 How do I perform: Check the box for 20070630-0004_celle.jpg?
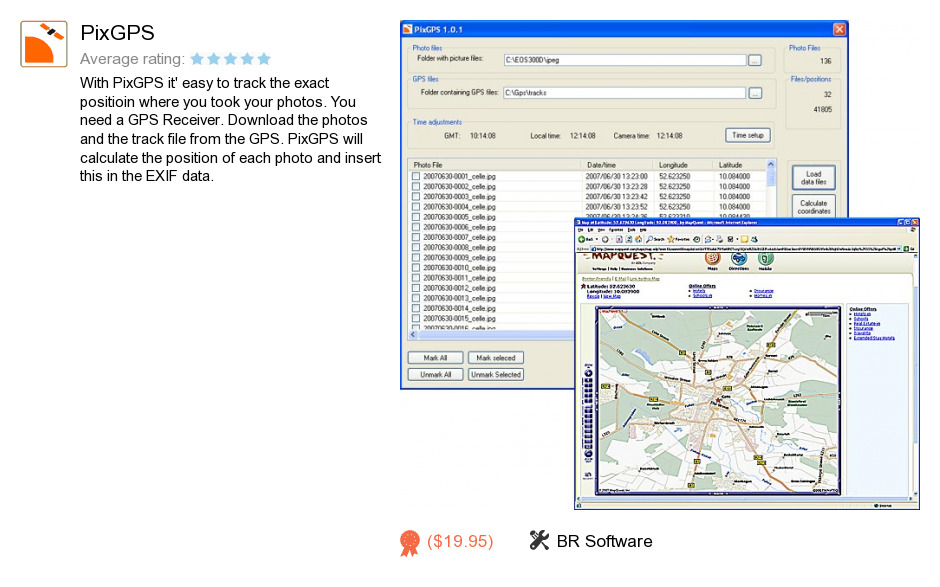416,207
